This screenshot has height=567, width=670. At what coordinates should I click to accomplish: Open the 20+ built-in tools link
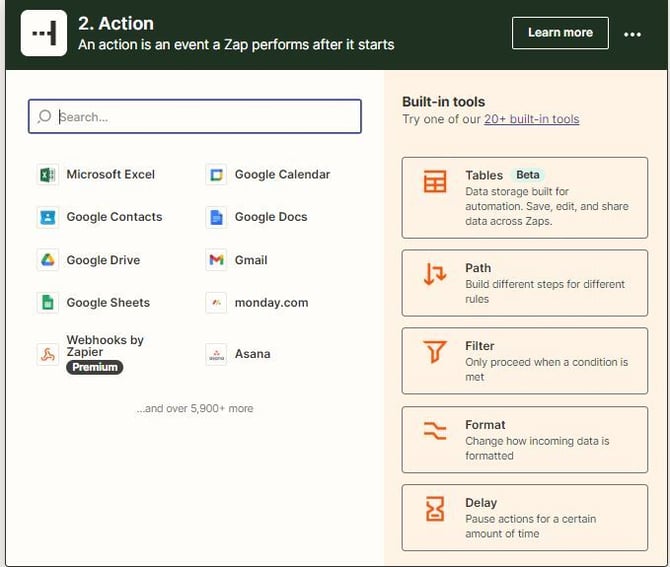point(531,119)
